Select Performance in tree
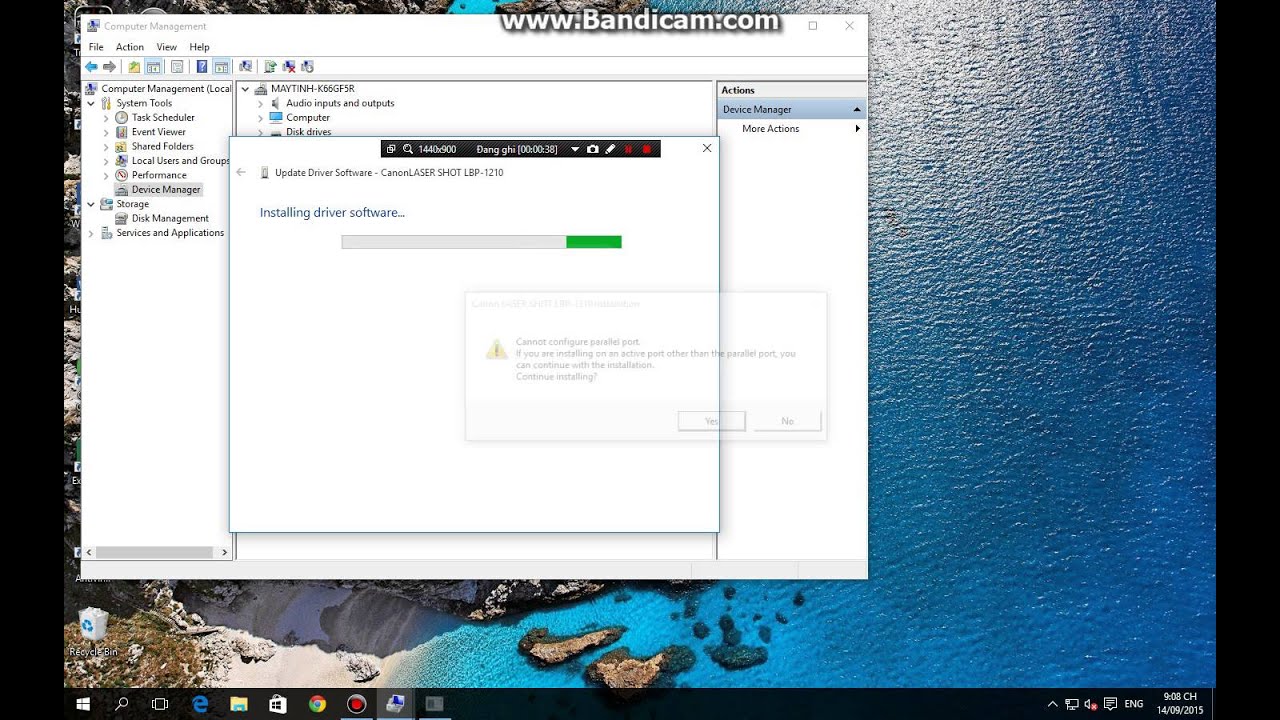The height and width of the screenshot is (720, 1280). [x=159, y=175]
